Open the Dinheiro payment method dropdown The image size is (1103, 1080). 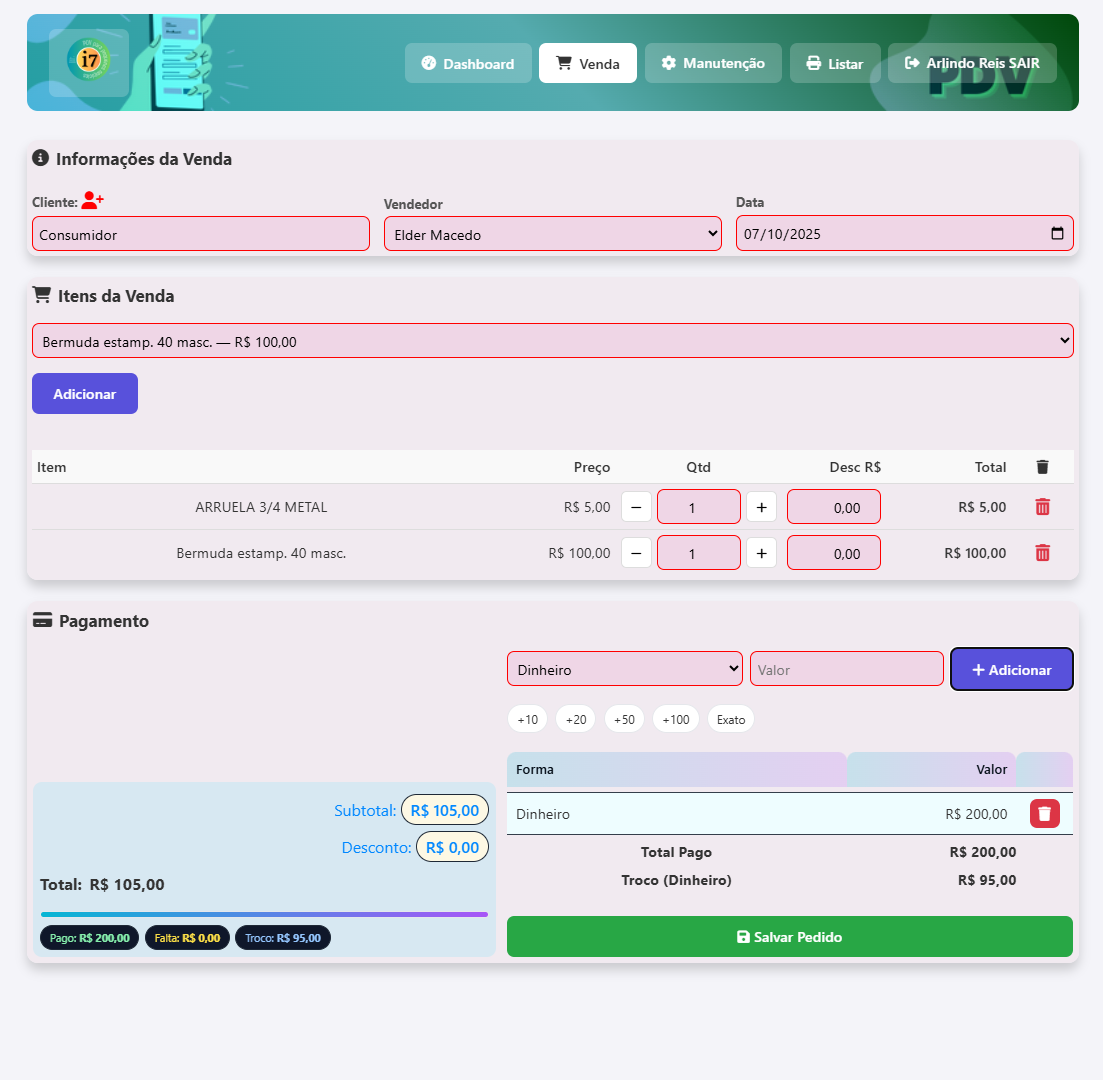(624, 669)
